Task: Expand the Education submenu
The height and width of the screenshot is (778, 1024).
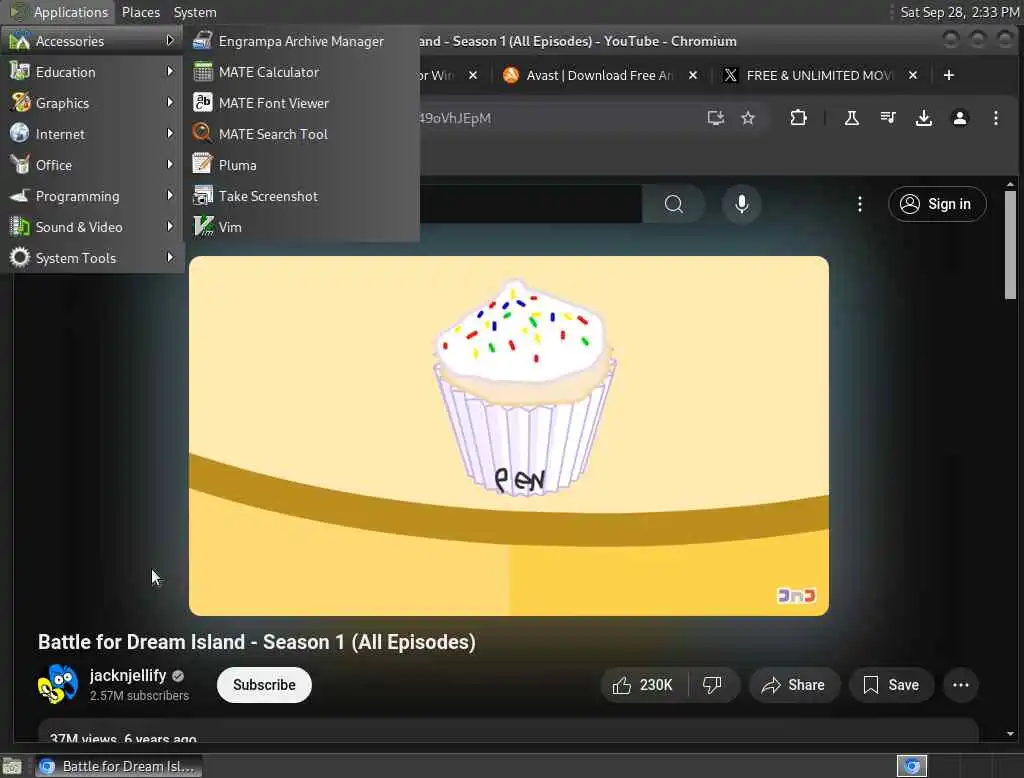Action: click(x=92, y=72)
